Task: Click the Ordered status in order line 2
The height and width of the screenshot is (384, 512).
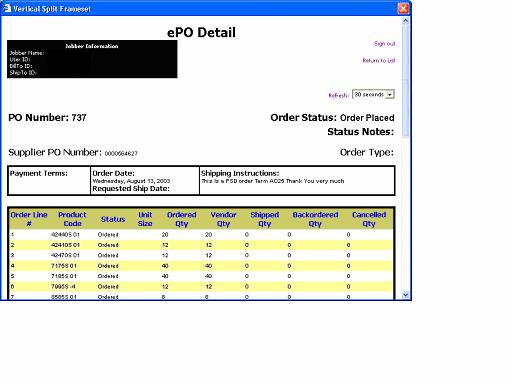Action: (x=108, y=245)
